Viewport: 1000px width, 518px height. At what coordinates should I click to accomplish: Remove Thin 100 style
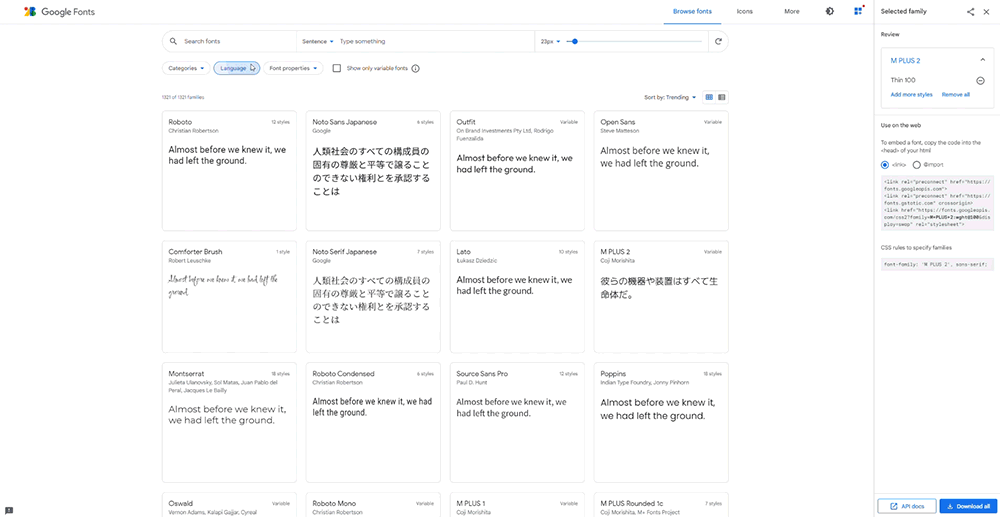(981, 80)
